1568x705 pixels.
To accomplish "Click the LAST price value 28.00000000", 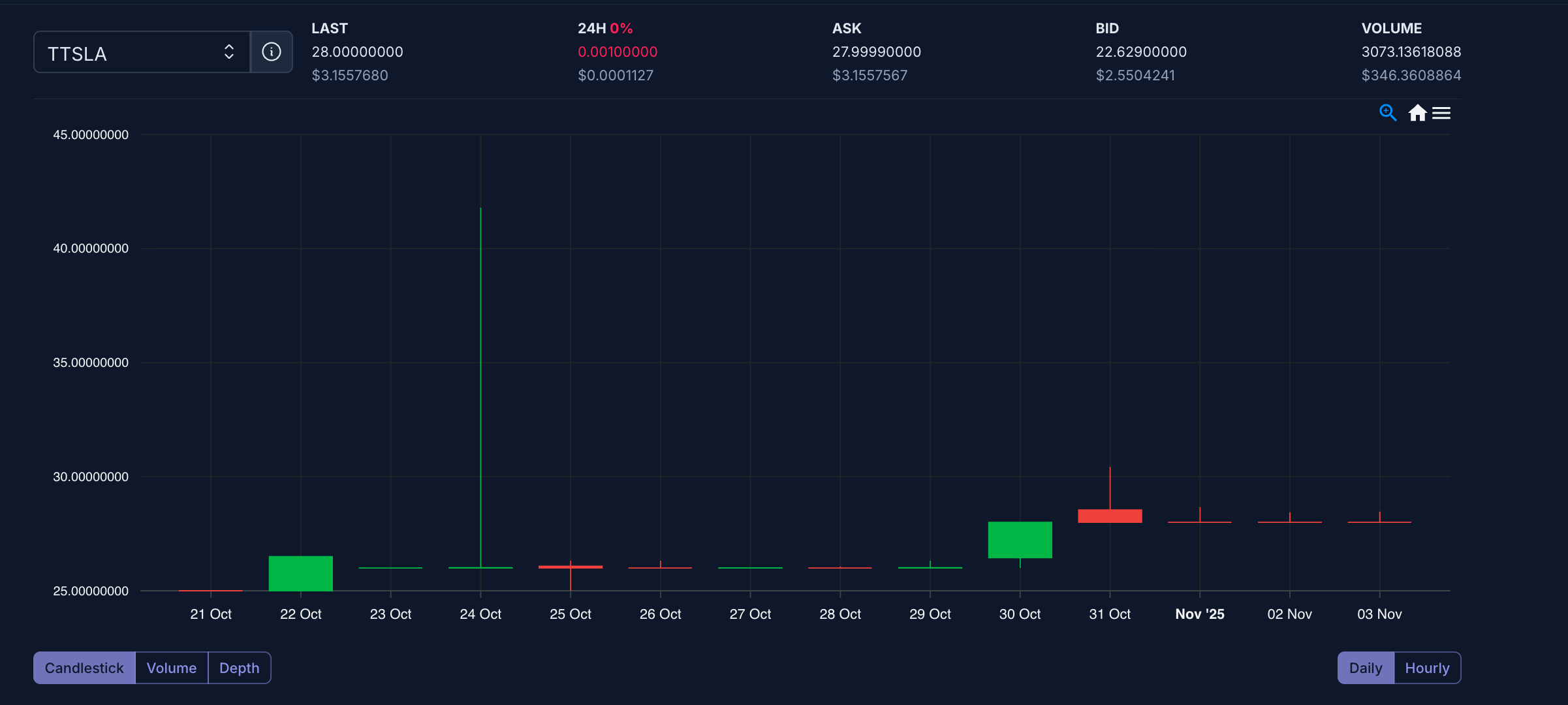I will (x=357, y=52).
